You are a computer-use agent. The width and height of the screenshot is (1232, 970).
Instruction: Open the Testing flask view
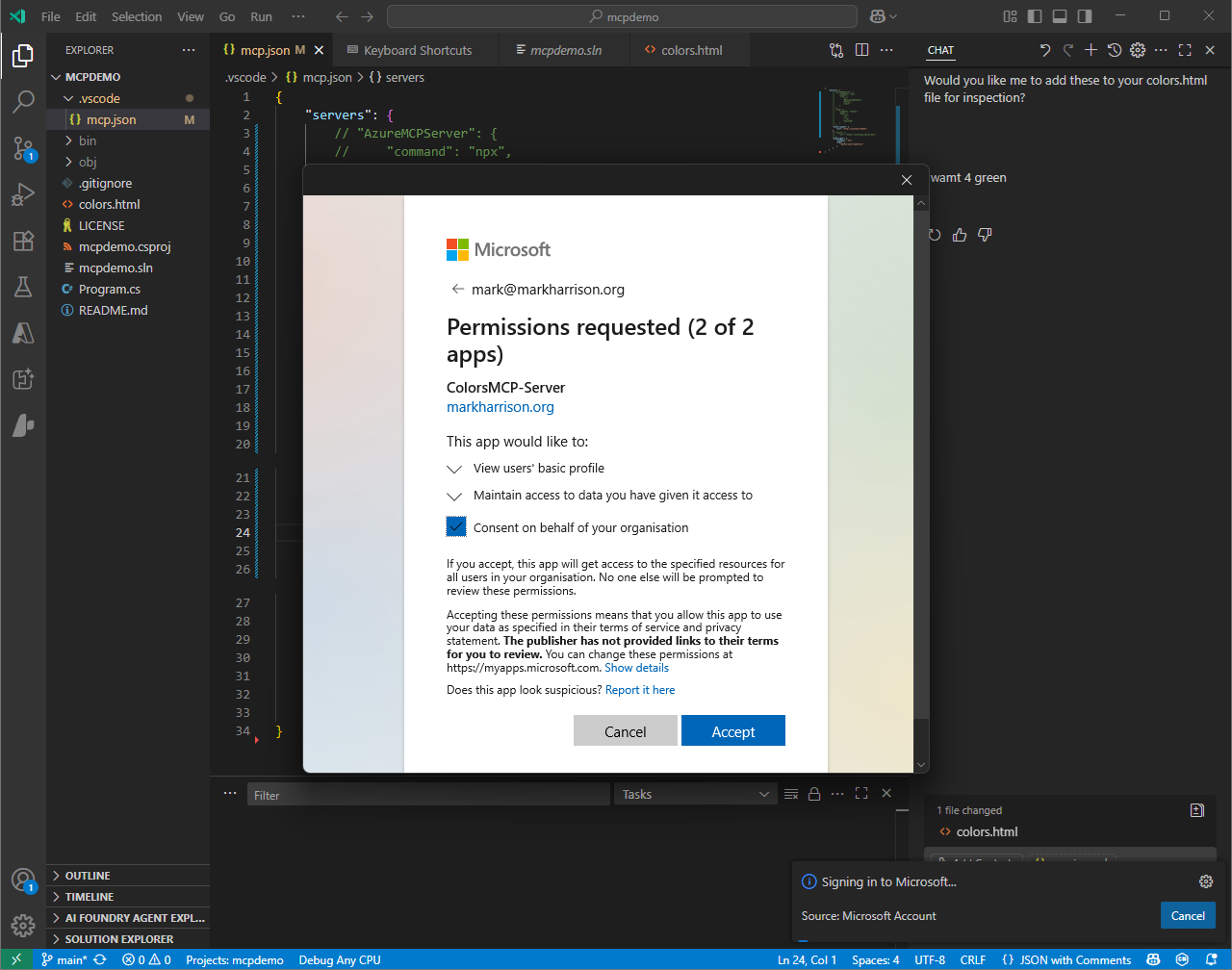23,287
